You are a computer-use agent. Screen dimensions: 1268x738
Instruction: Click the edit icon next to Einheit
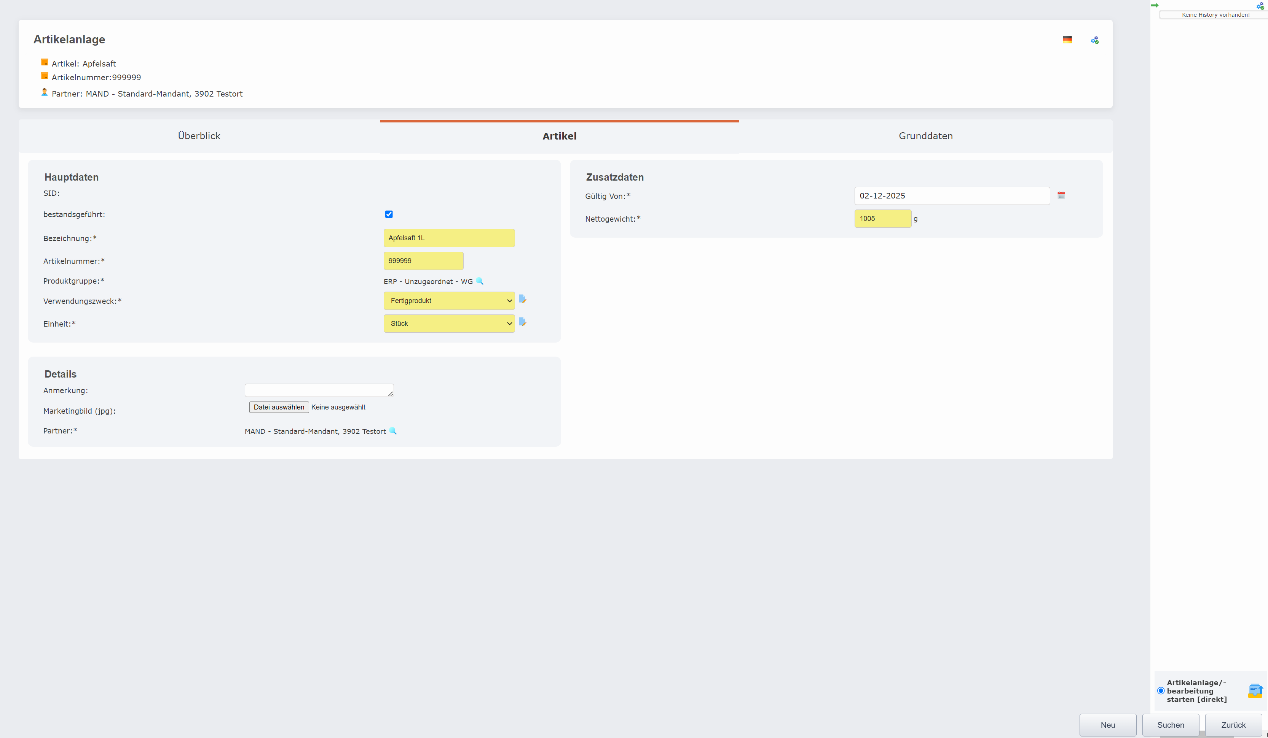coord(522,322)
